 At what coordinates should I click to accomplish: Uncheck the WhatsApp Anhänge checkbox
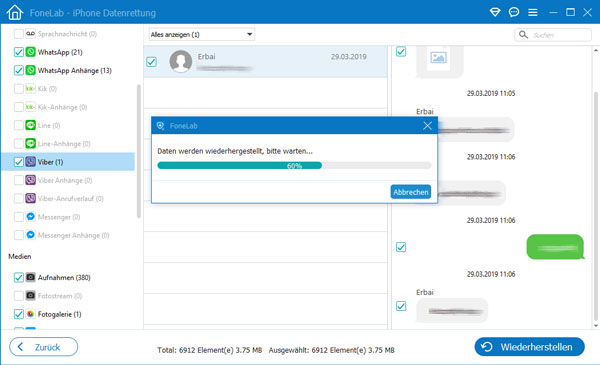[18, 70]
